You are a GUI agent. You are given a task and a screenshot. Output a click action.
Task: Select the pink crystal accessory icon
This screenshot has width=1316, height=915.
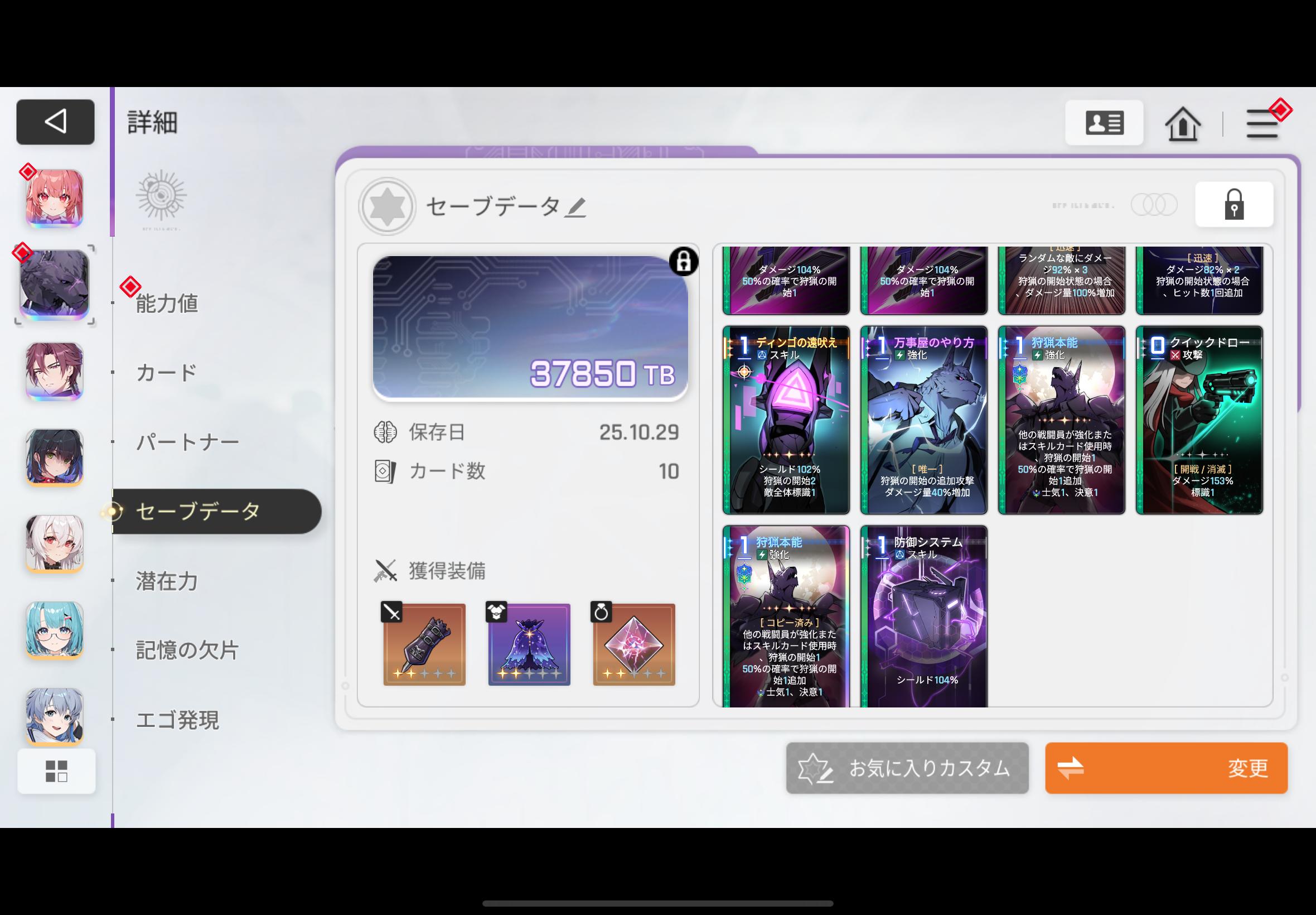tap(633, 644)
